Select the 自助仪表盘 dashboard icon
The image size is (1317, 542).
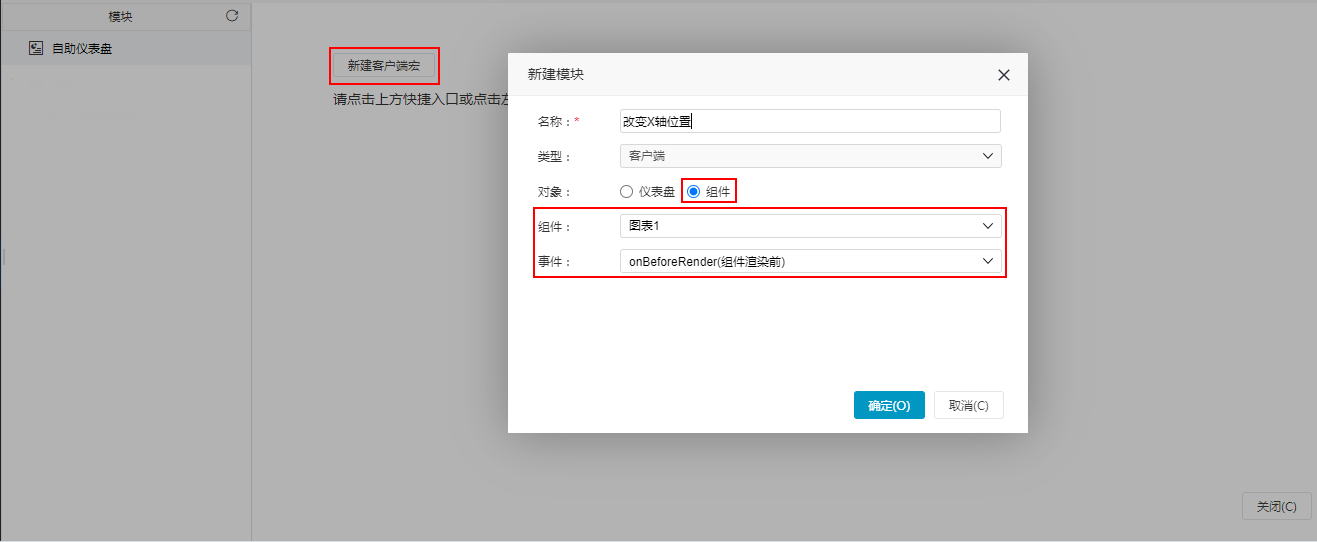coord(36,48)
